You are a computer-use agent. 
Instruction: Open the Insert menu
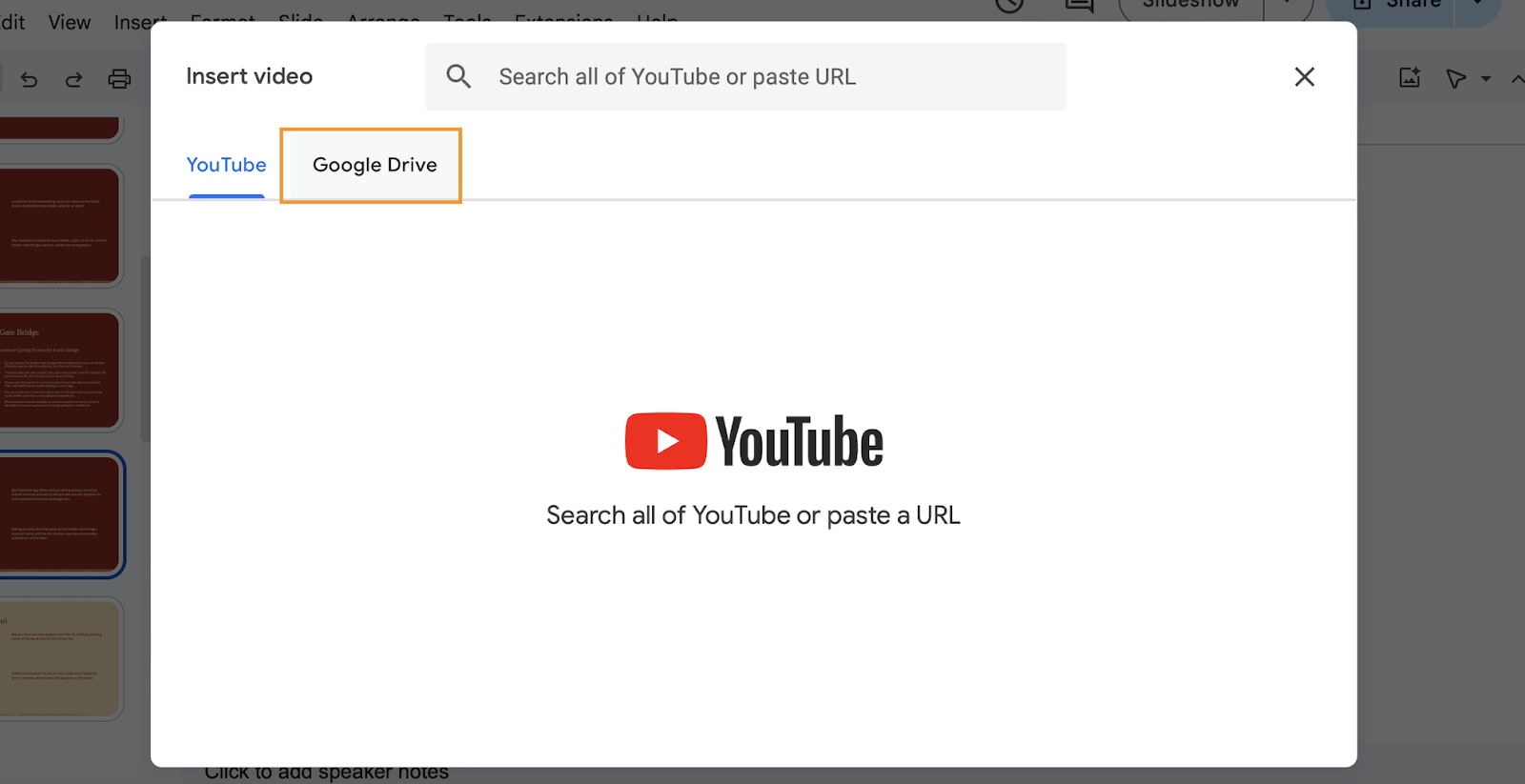coord(140,21)
